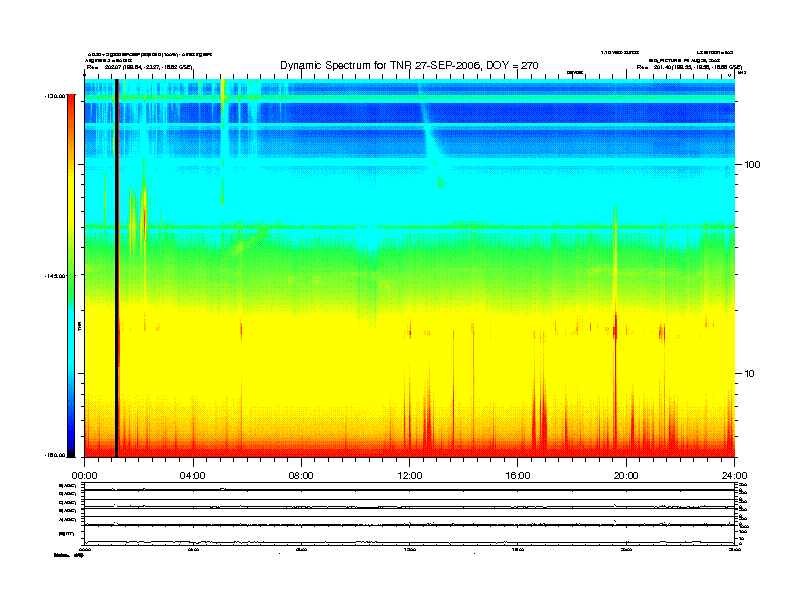The width and height of the screenshot is (792, 612).
Task: Select the 08:00 time axis label
Action: coord(301,476)
